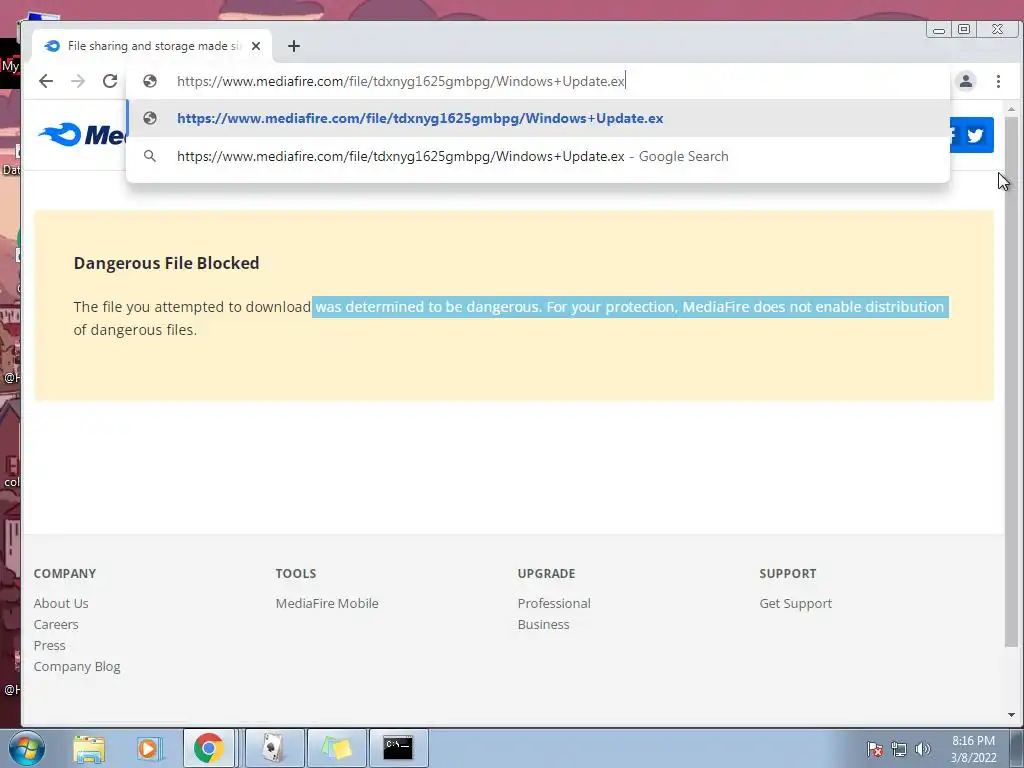
Task: Launch Windows Media Player from the taskbar
Action: pos(148,748)
